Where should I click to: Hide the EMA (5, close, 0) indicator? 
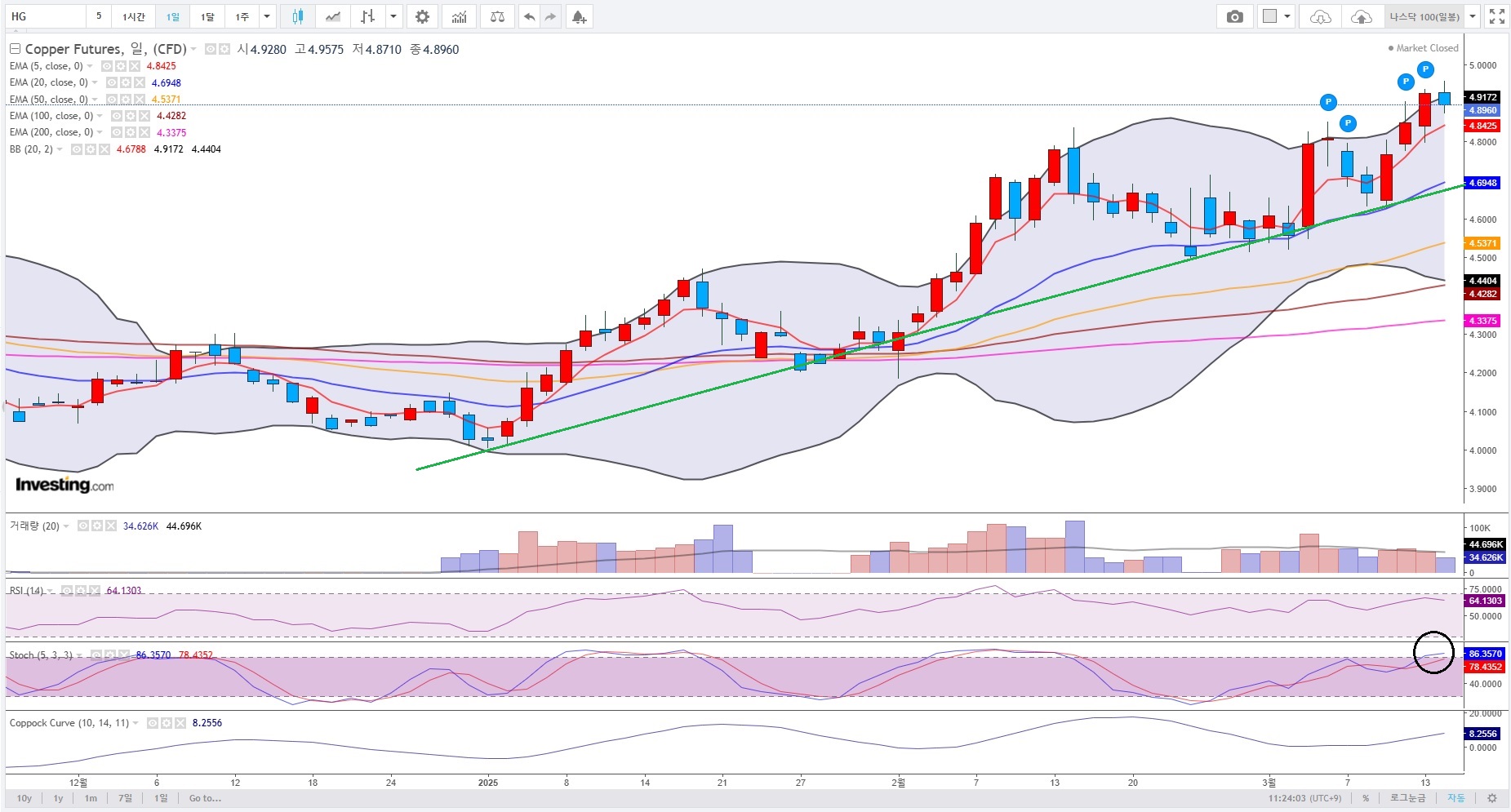point(107,66)
